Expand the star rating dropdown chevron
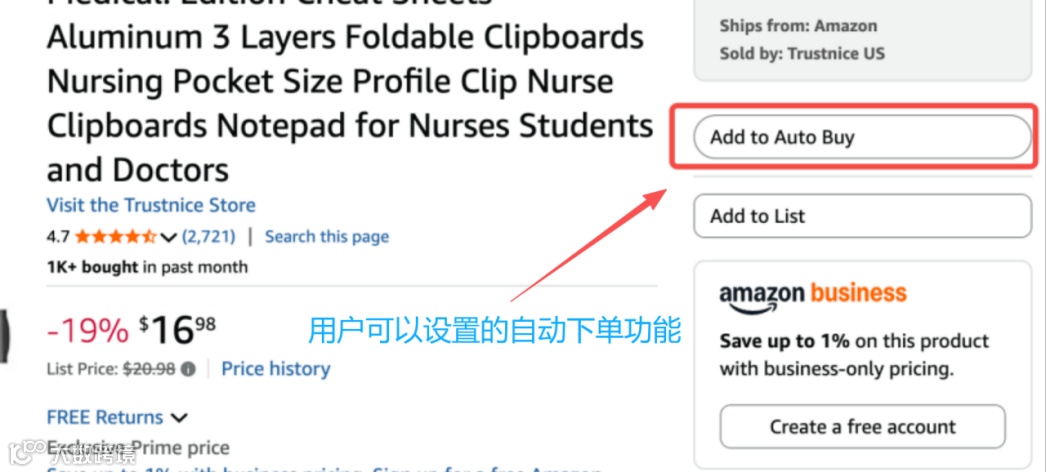Image resolution: width=1047 pixels, height=473 pixels. coord(168,237)
